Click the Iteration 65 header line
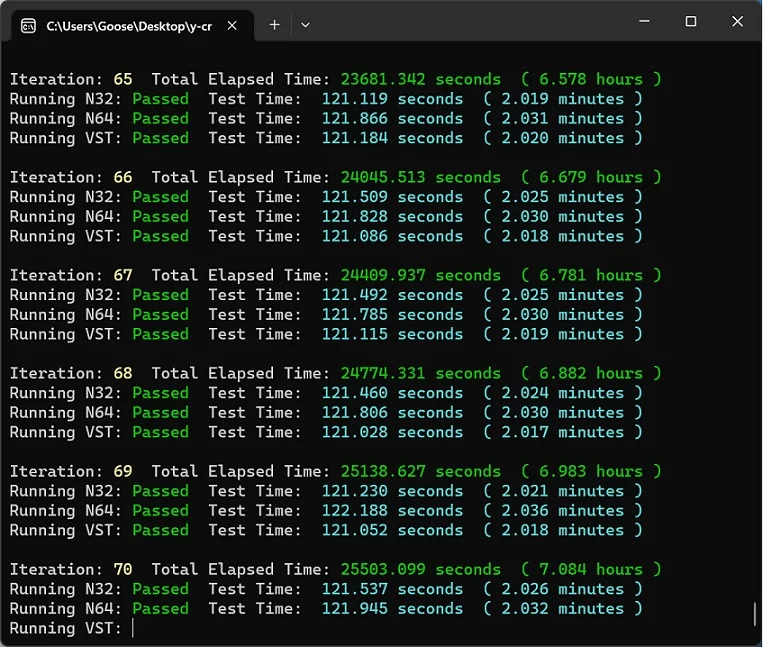 tap(336, 79)
